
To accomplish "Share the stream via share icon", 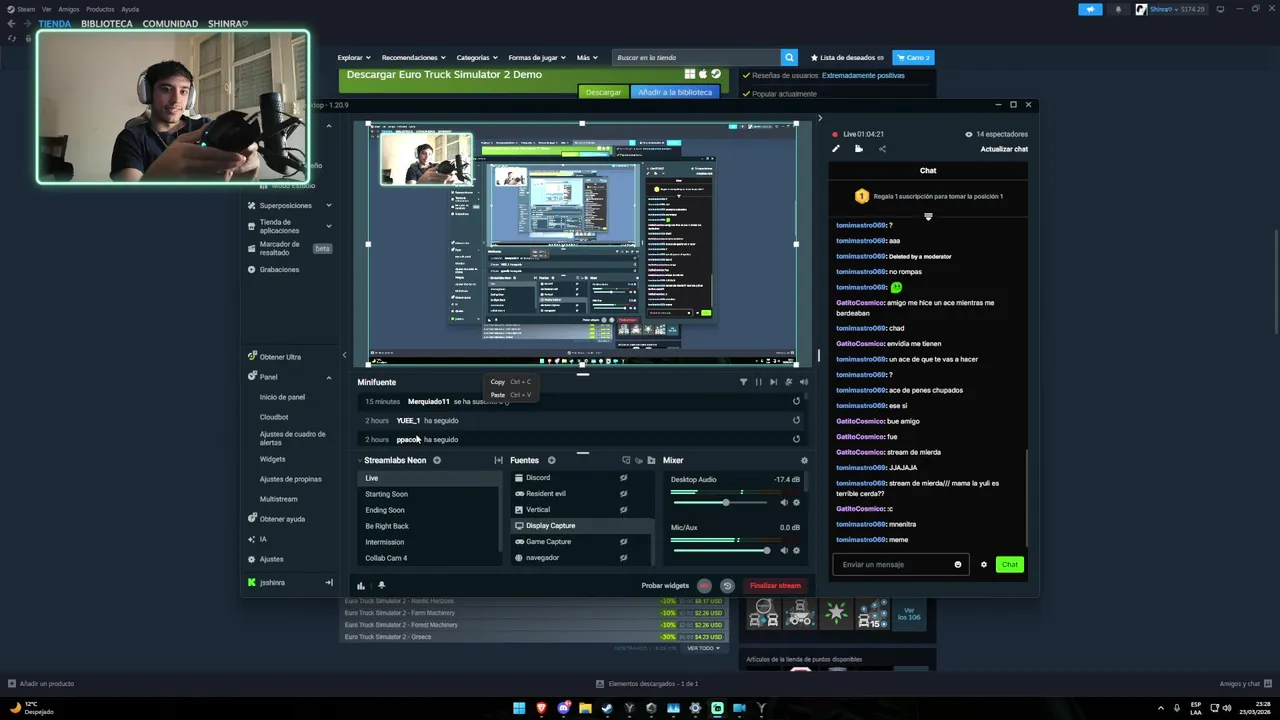I will (882, 149).
